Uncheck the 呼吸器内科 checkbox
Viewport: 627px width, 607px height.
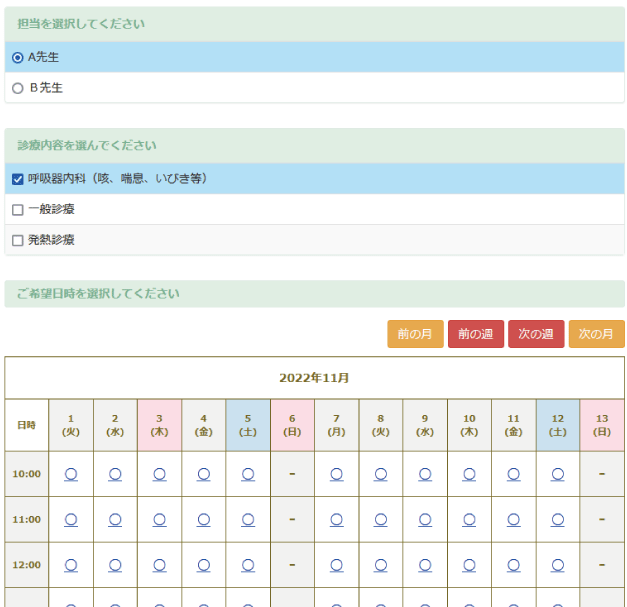tap(18, 179)
